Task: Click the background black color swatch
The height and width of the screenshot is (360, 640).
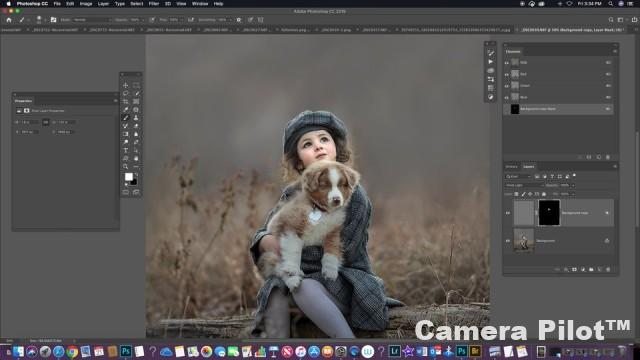Action: pos(134,182)
